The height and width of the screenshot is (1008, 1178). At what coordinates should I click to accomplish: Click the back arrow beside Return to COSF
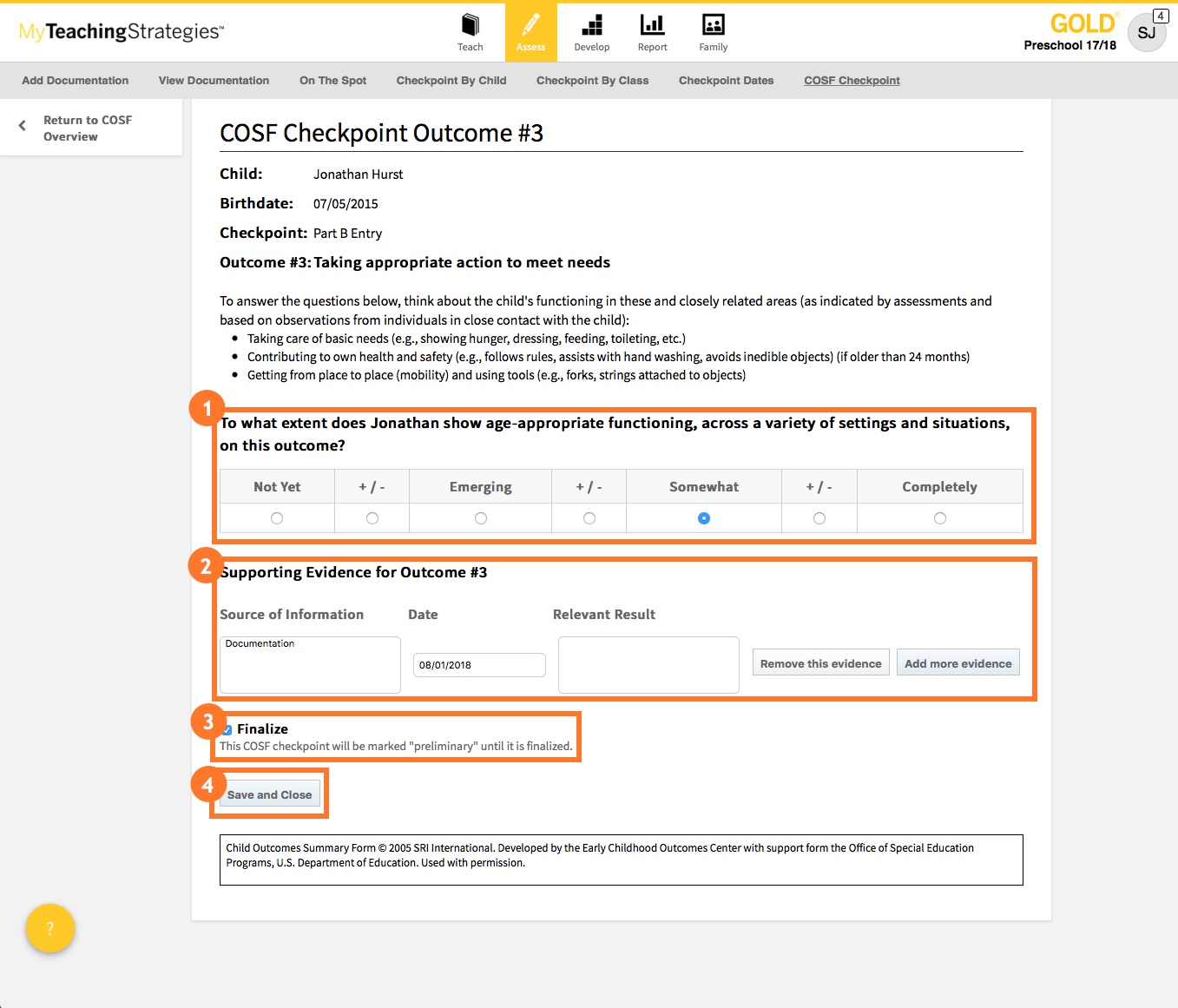coord(23,126)
